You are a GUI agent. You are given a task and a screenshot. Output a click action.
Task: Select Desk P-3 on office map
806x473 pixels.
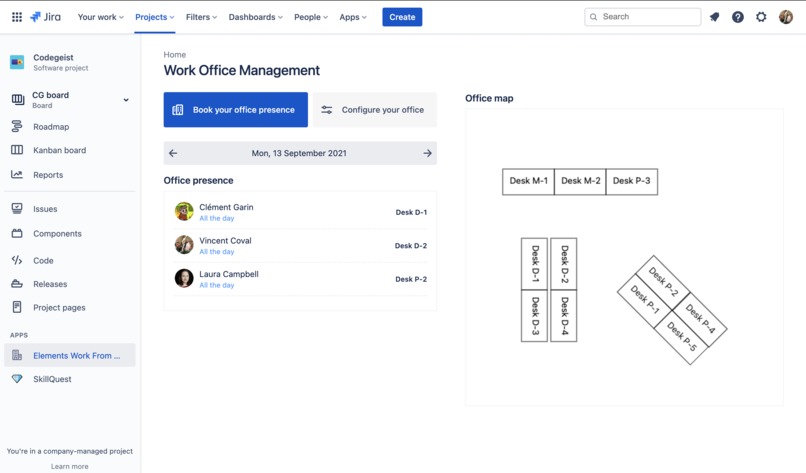(x=632, y=181)
